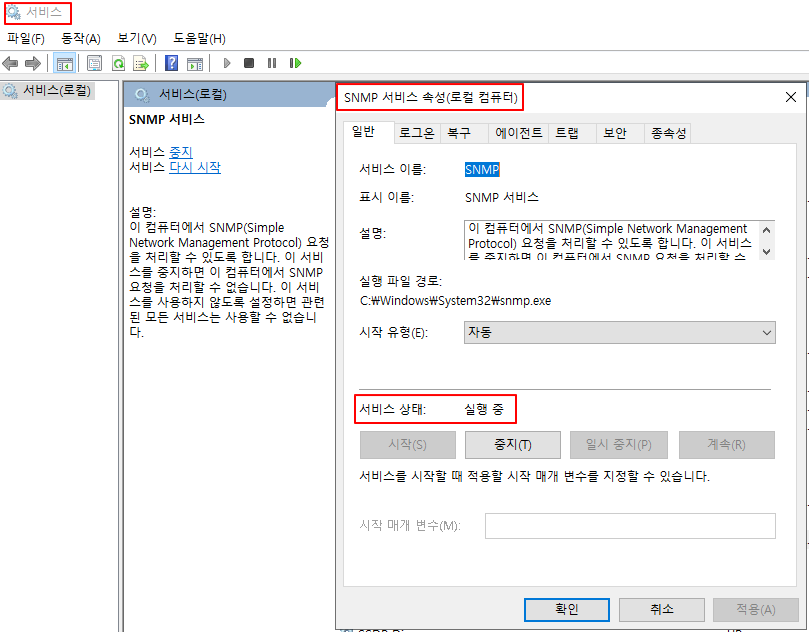
Task: Switch to the 종속성 tab
Action: point(668,133)
